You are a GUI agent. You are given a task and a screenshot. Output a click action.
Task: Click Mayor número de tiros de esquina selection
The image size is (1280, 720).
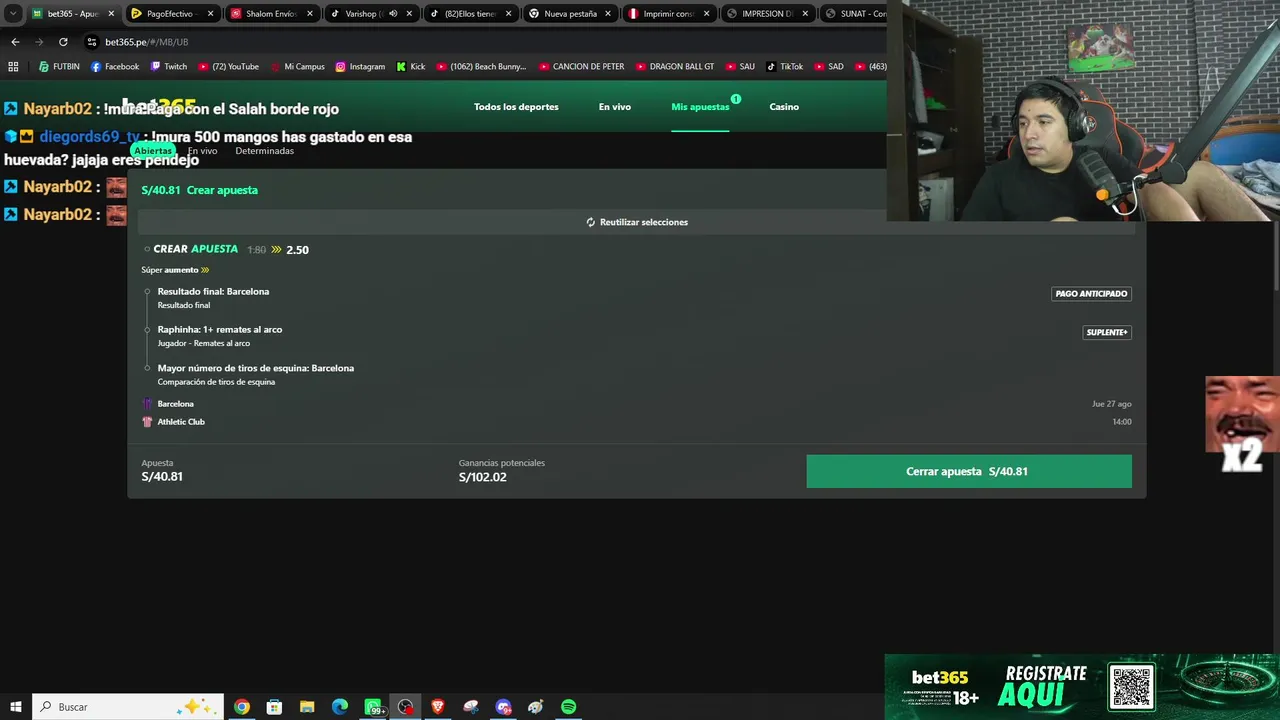[x=256, y=368]
